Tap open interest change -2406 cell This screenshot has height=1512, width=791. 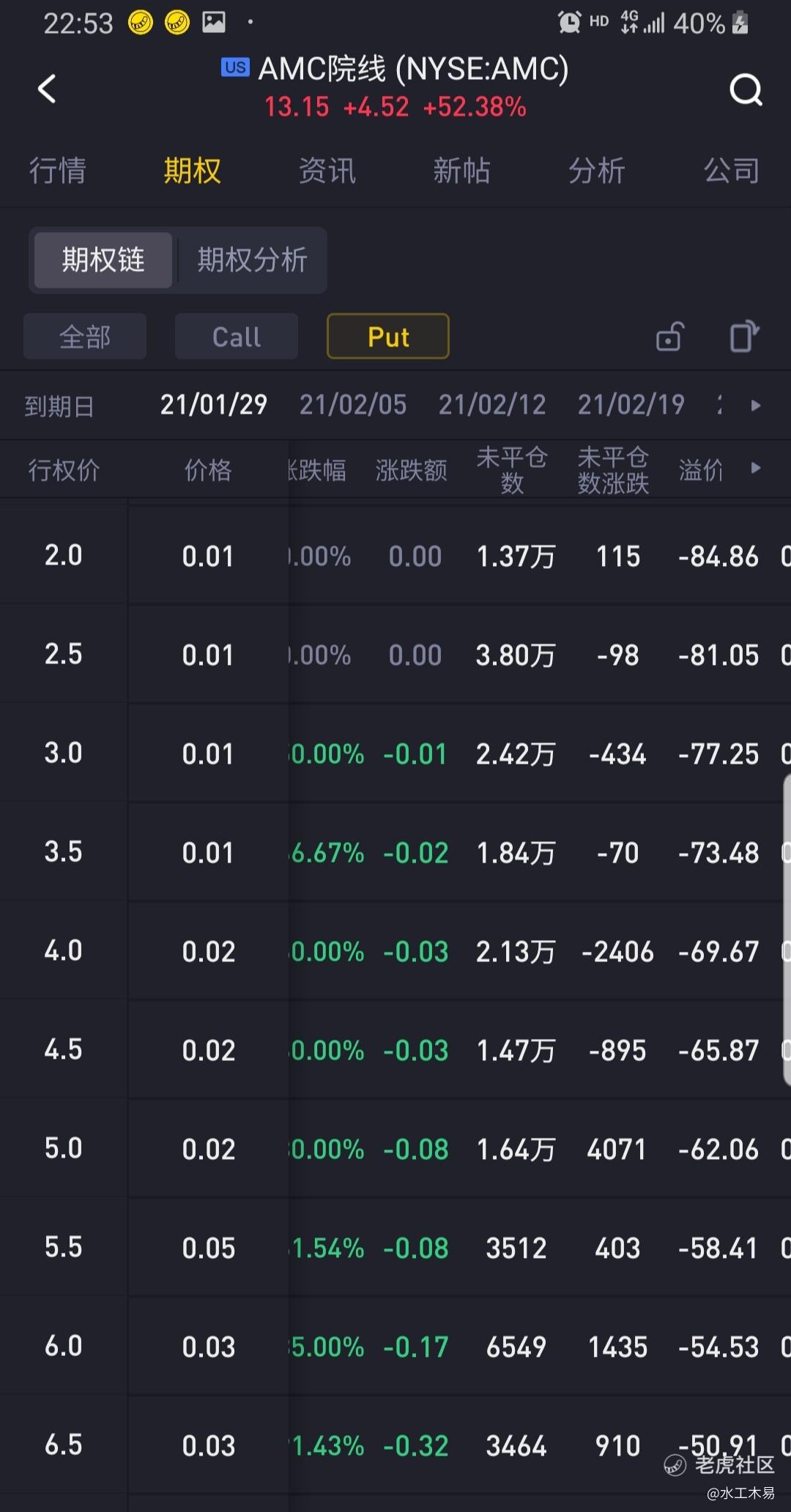(x=617, y=952)
